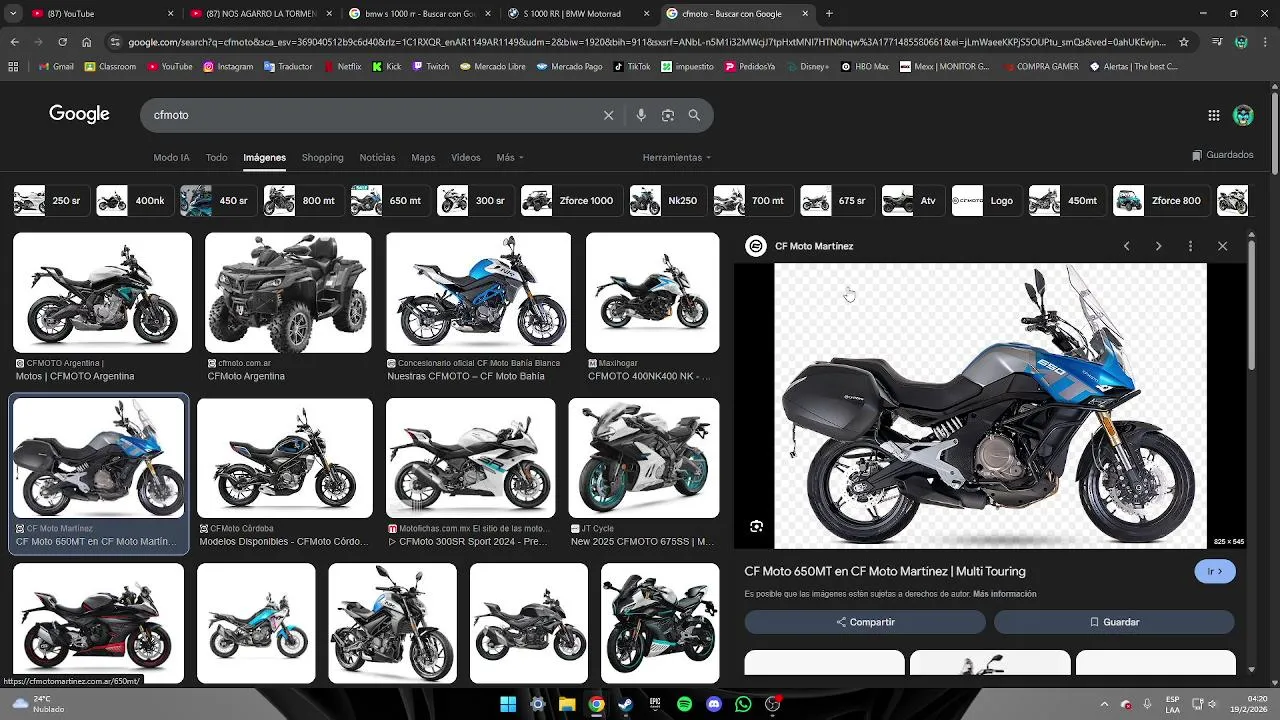The image size is (1280, 720).
Task: Start voice search with the microphone icon
Action: point(641,115)
